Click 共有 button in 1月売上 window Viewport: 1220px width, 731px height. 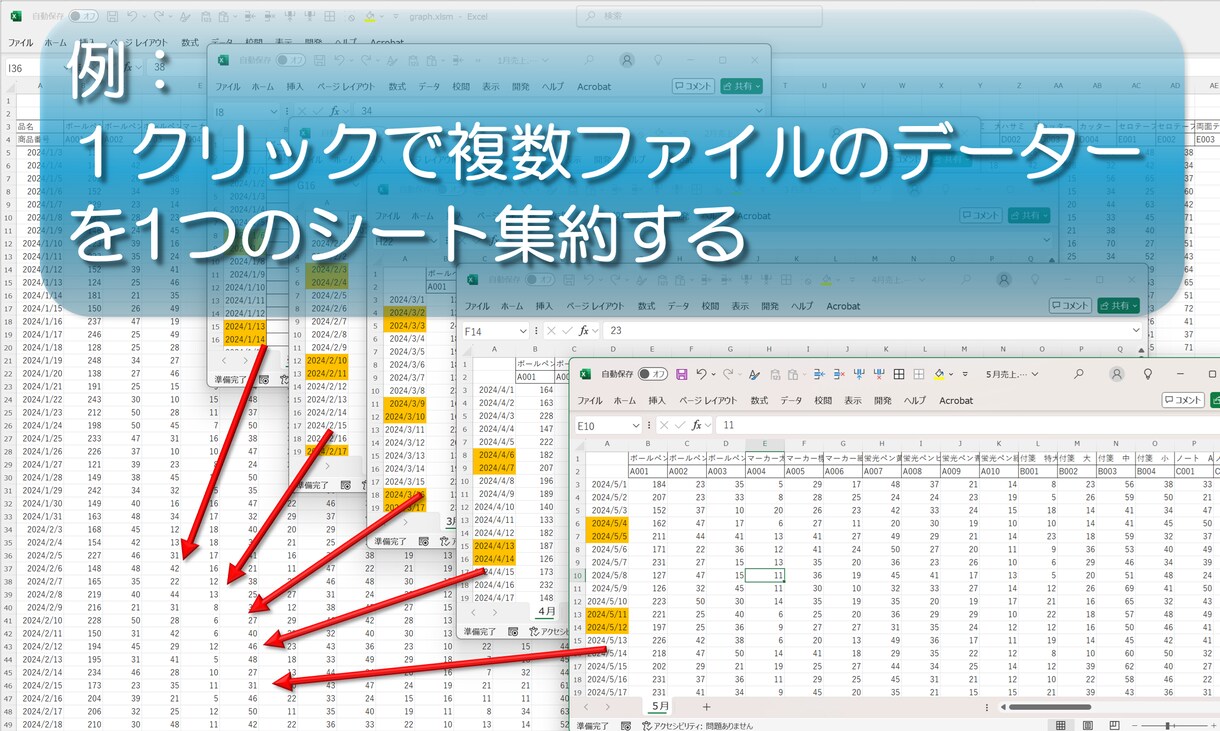[x=741, y=86]
